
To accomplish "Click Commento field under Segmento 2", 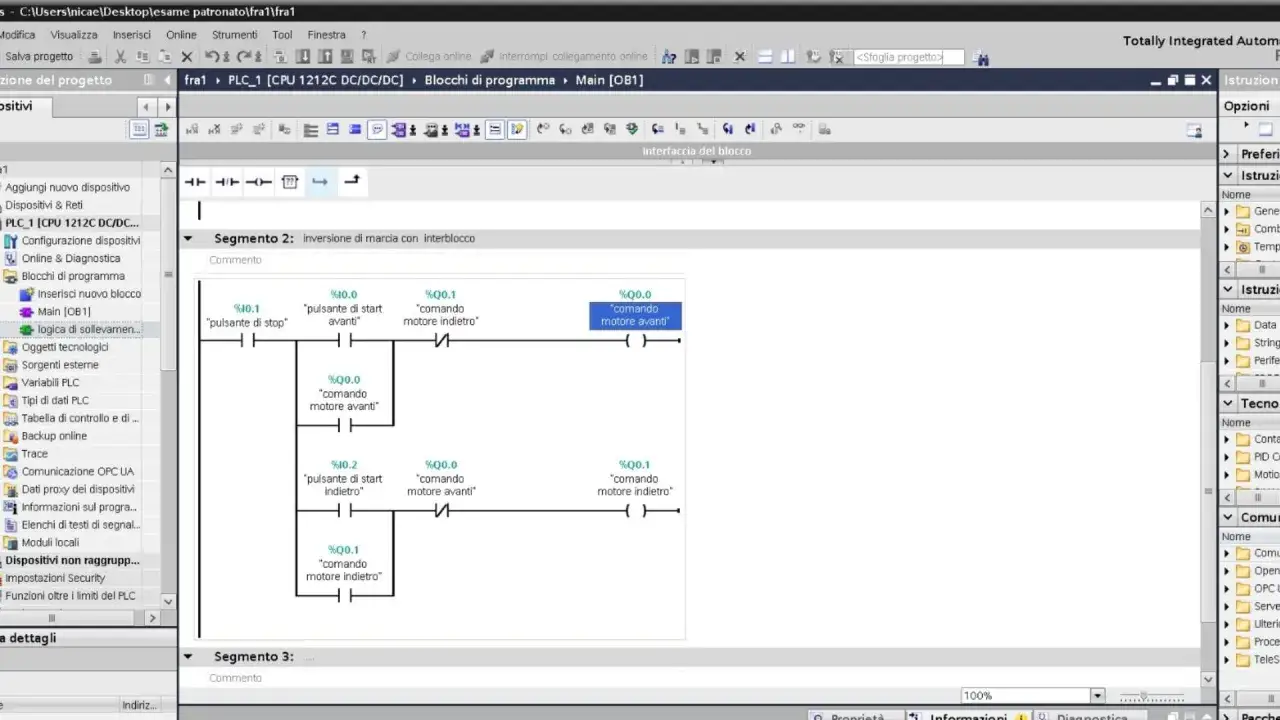I will (x=235, y=260).
